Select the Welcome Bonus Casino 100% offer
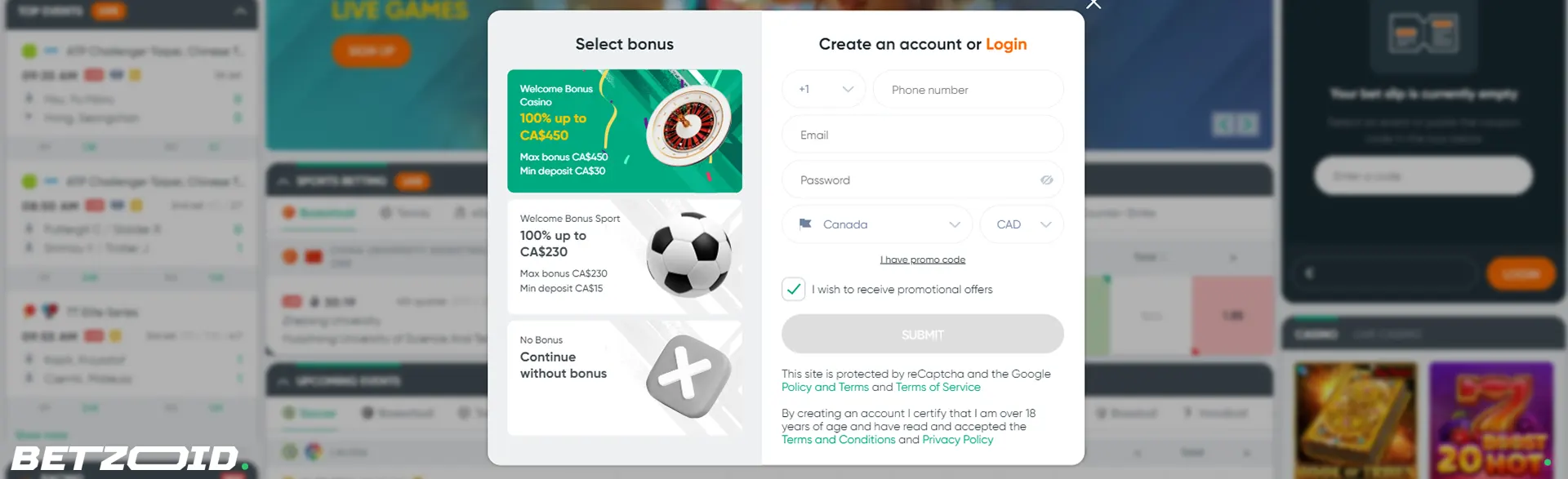This screenshot has width=1568, height=479. click(x=625, y=131)
